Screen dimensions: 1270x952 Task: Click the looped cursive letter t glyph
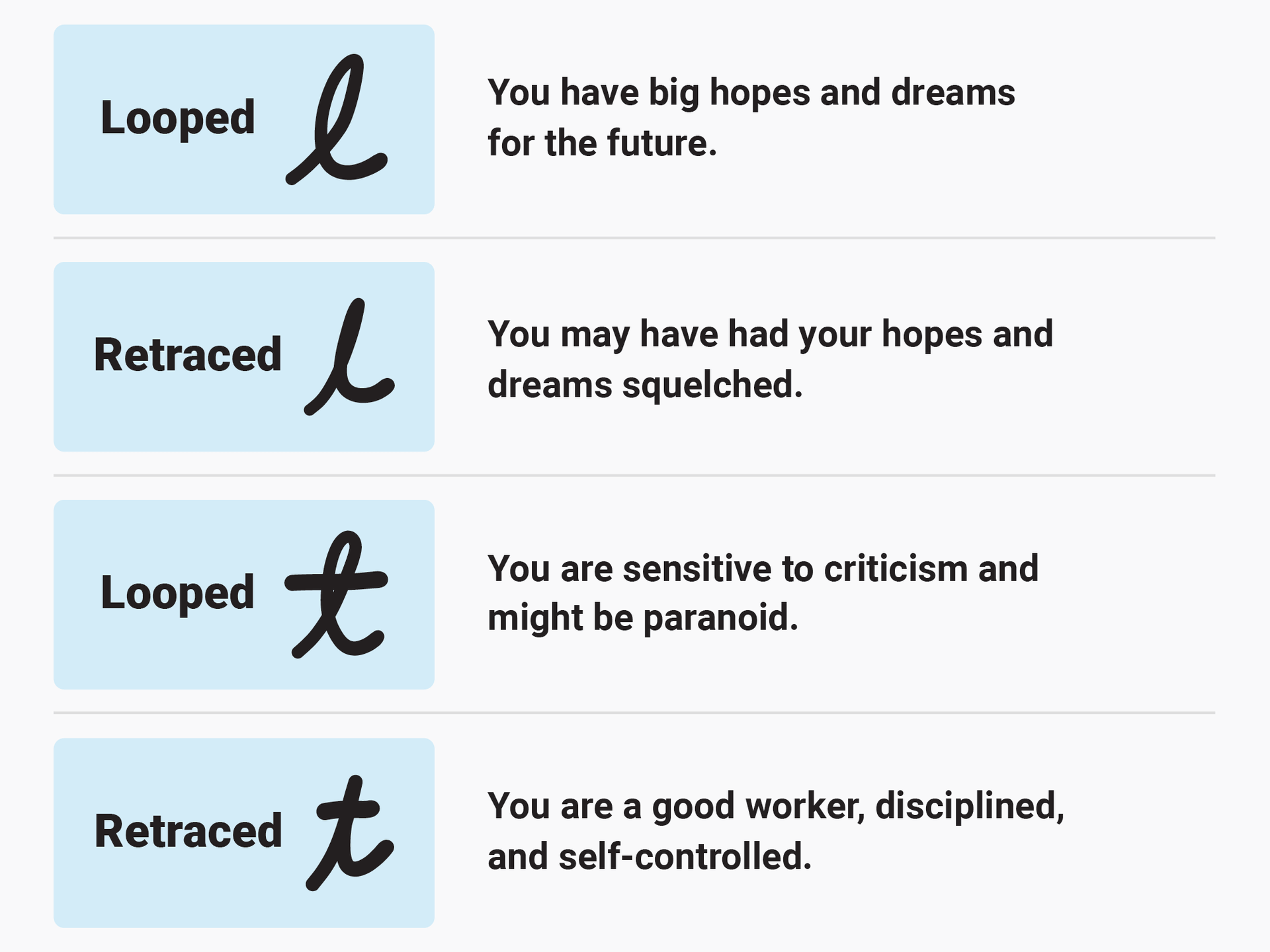(336, 594)
